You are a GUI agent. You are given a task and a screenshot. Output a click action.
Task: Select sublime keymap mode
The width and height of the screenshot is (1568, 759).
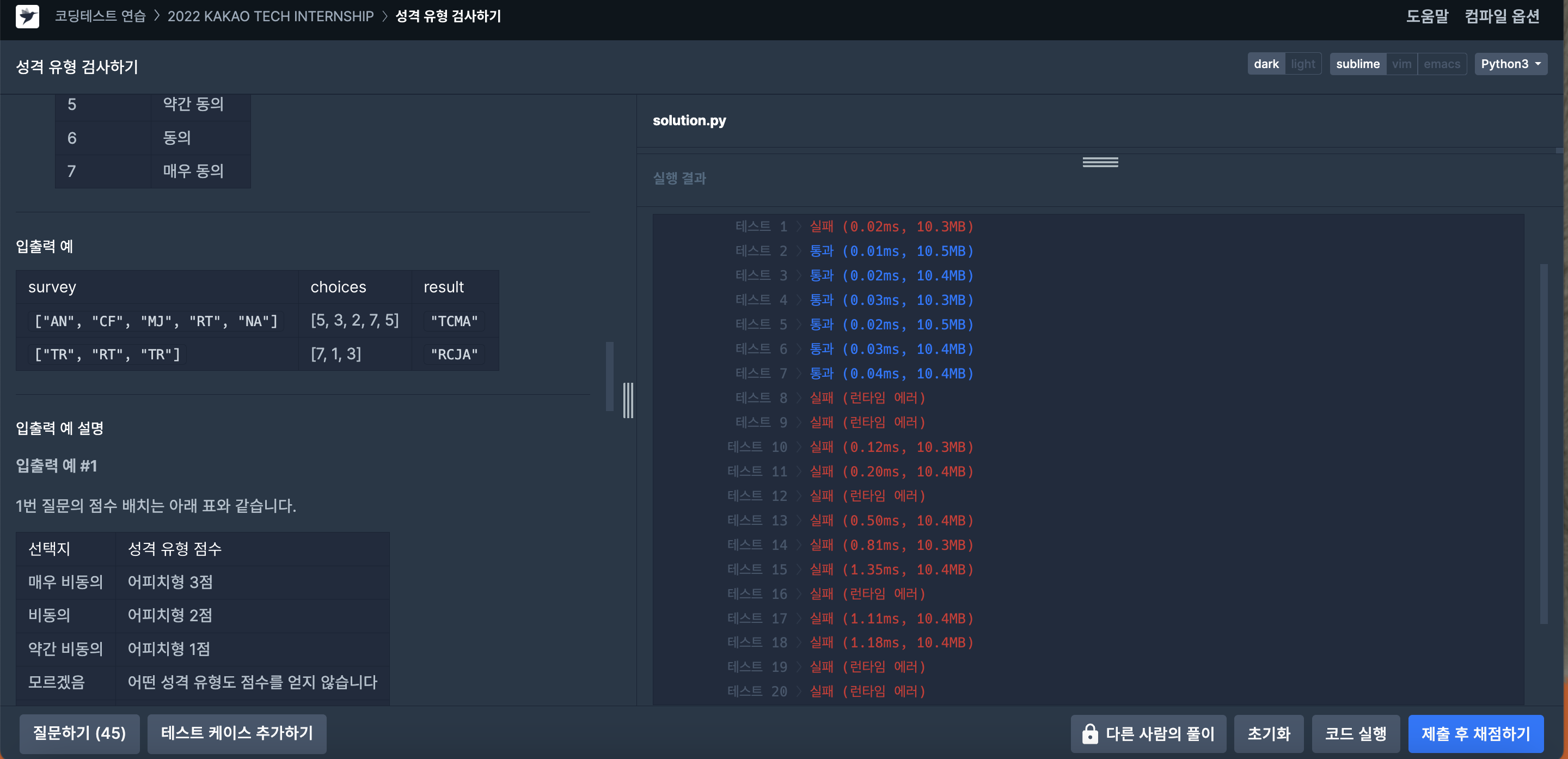[1357, 64]
